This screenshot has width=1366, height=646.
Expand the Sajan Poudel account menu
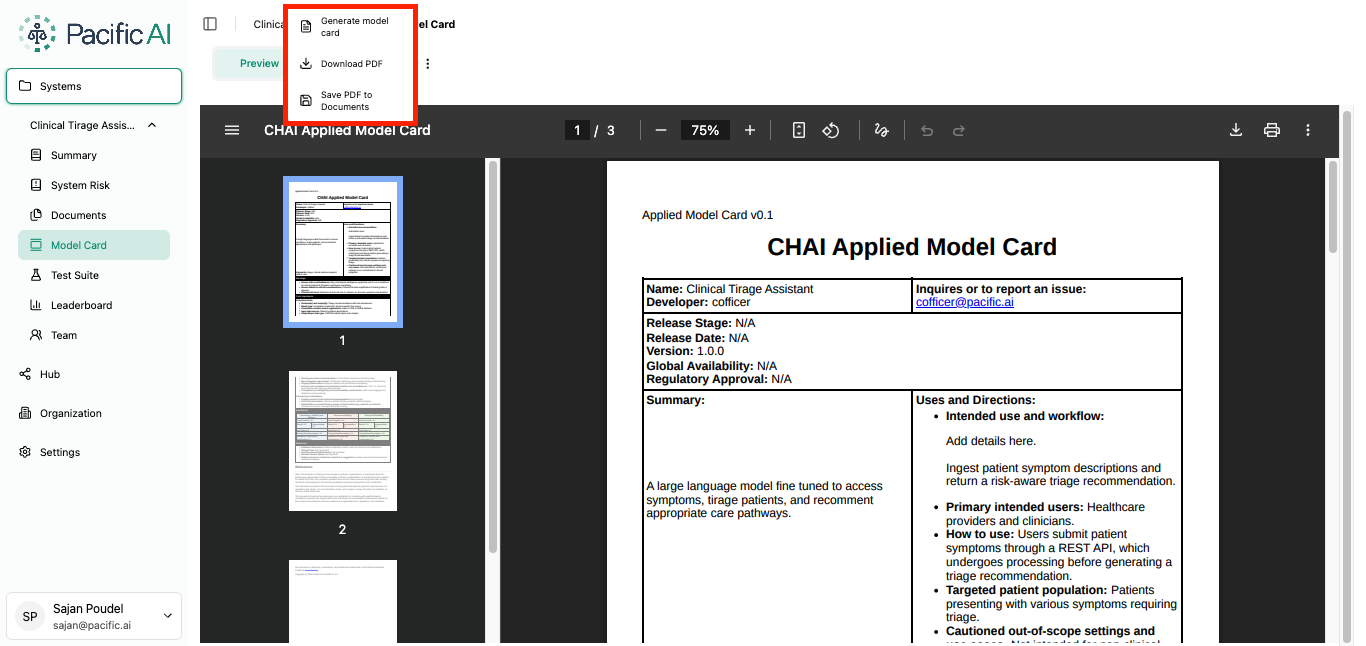tap(167, 616)
